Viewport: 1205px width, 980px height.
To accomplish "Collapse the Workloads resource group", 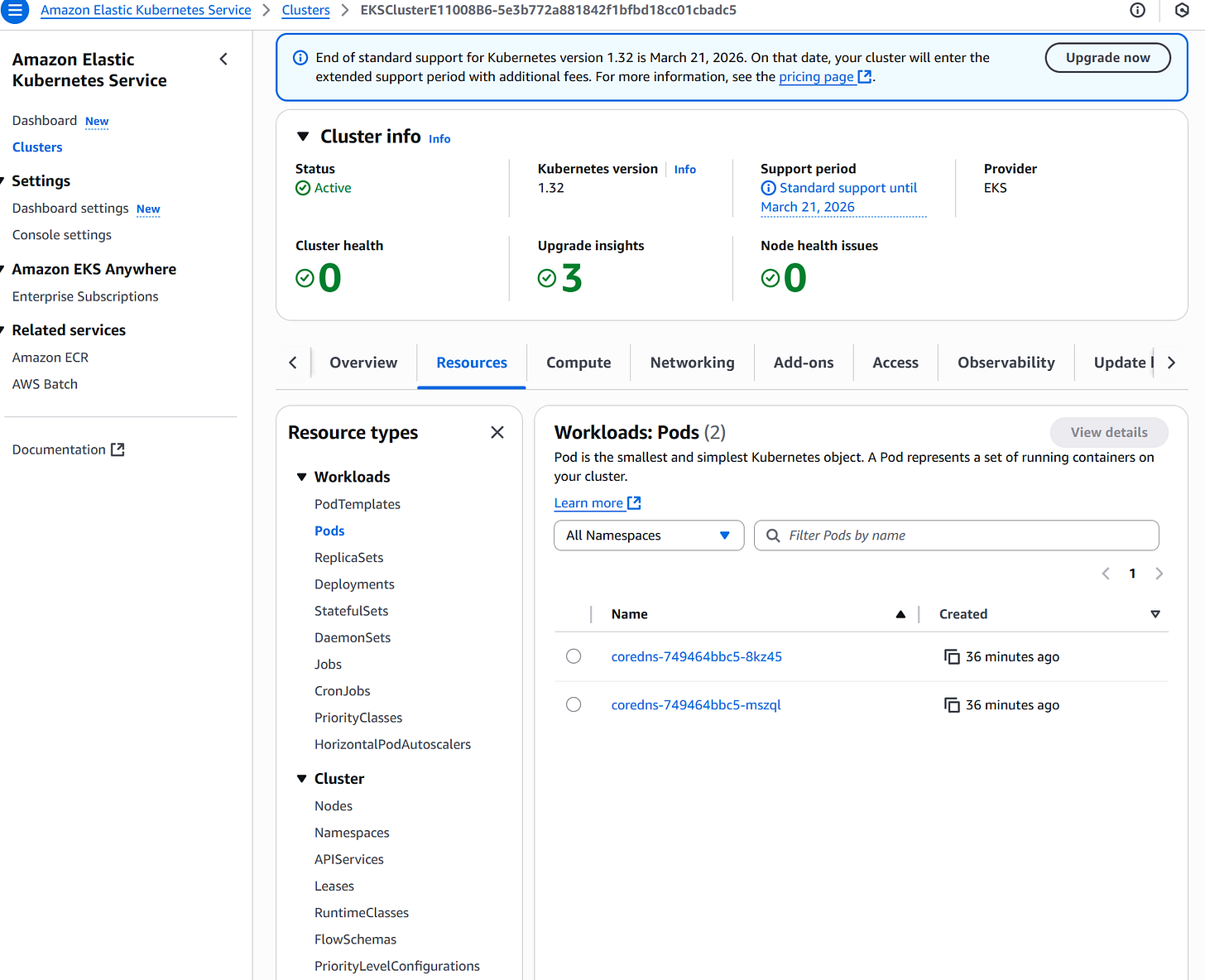I will (x=301, y=477).
